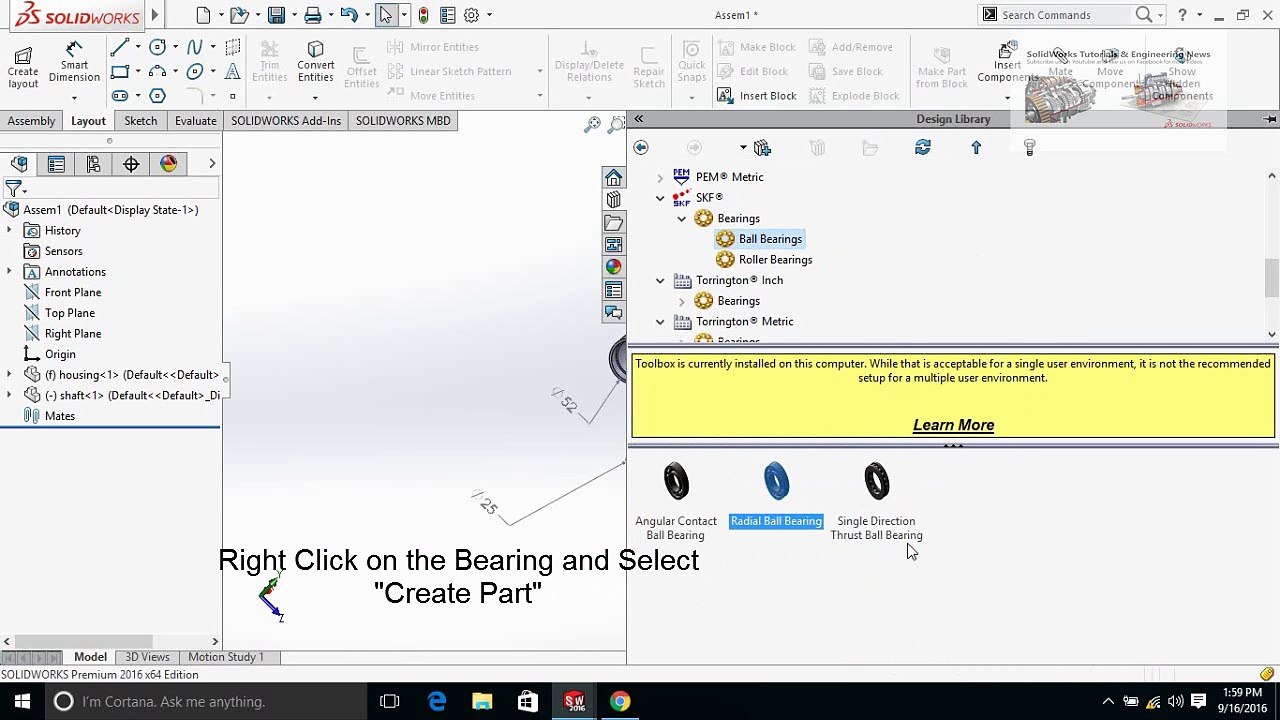Expand the Annotations node
This screenshot has width=1280, height=720.
tap(9, 272)
